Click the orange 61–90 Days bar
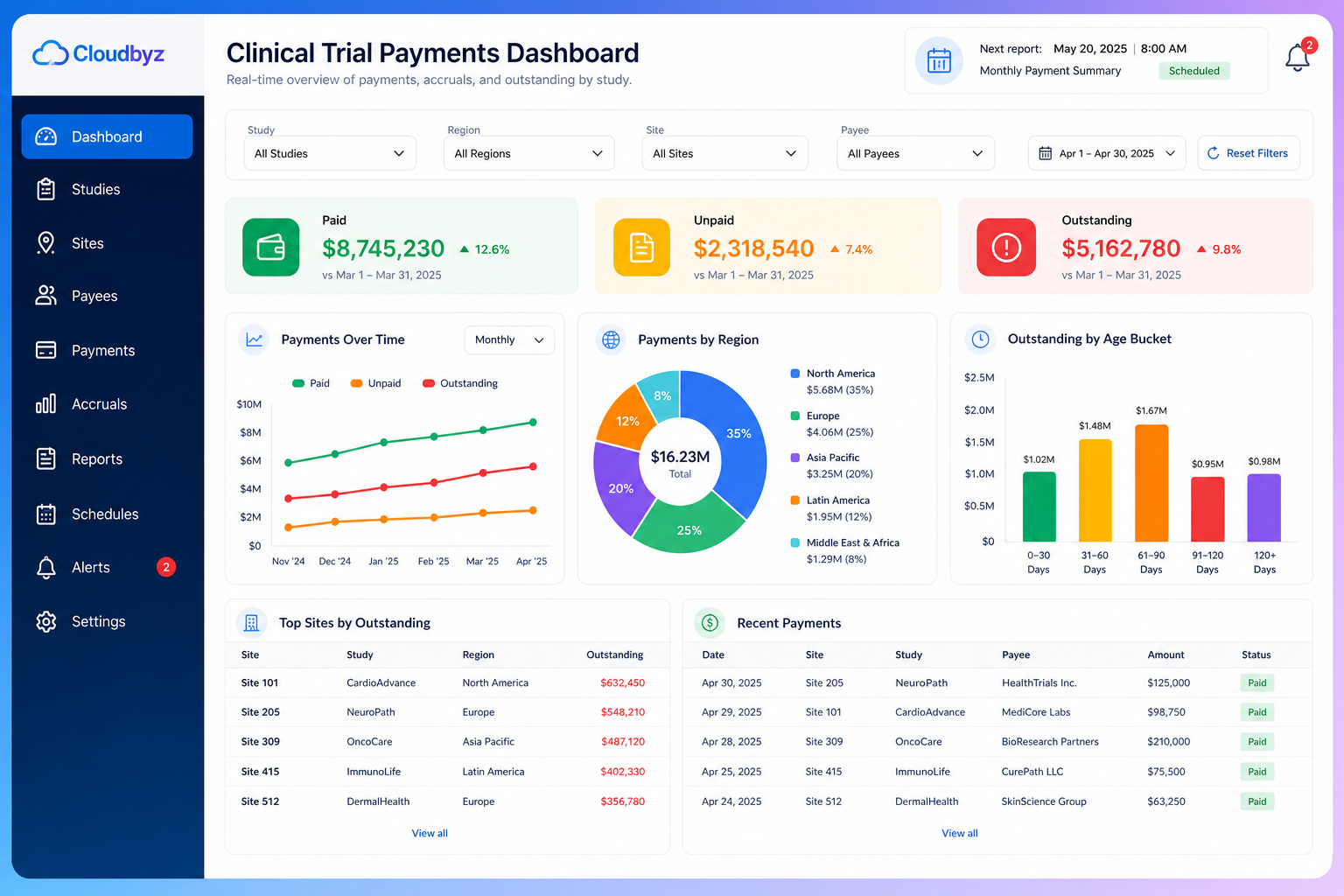1344x896 pixels. point(1151,483)
